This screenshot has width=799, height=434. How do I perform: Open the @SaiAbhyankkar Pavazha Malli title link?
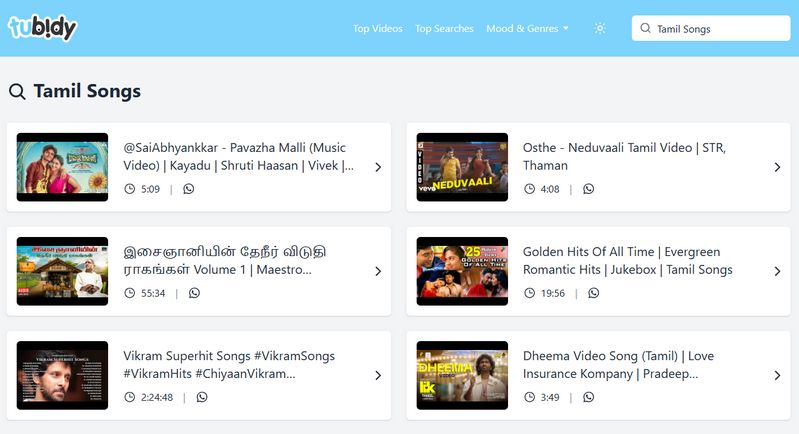238,156
